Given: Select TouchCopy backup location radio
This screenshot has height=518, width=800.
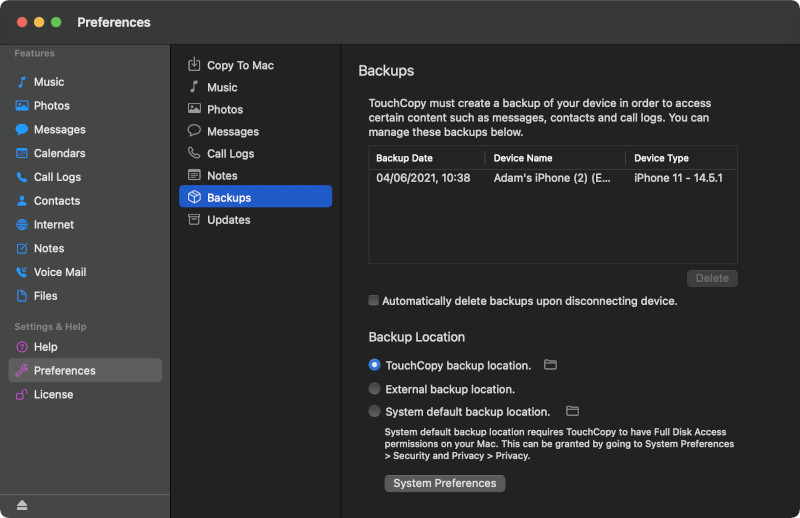Looking at the screenshot, I should click(374, 365).
